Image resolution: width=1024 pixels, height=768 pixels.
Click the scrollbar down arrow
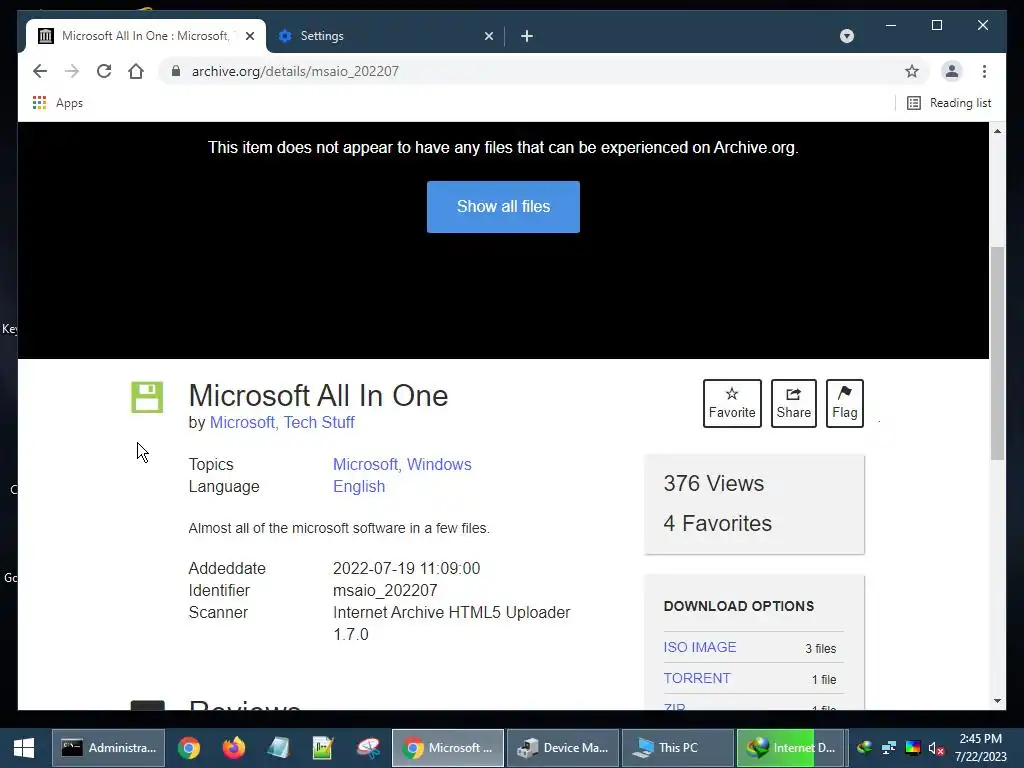pos(997,701)
